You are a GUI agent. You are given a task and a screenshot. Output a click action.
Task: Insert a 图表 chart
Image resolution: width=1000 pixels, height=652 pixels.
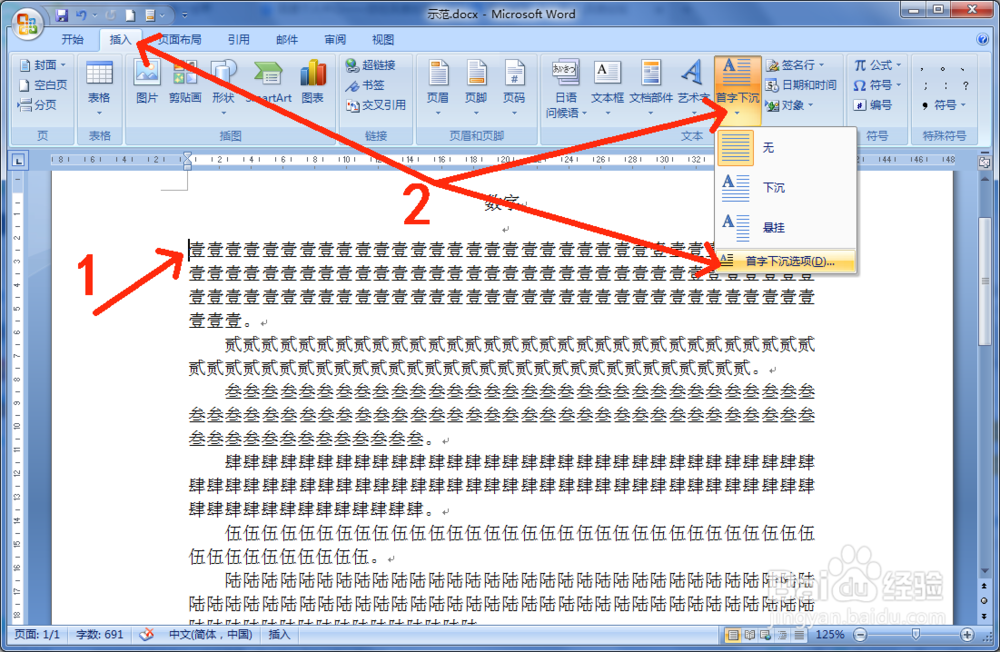pyautogui.click(x=312, y=82)
